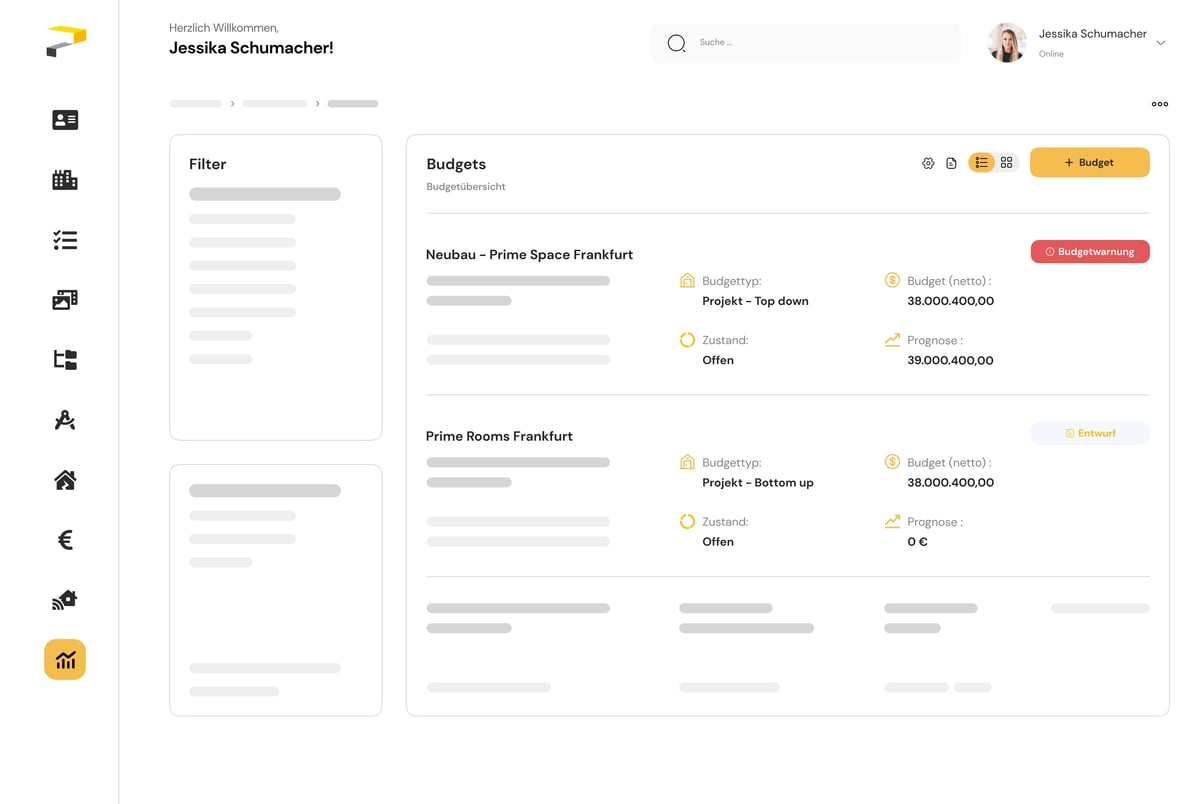Click the Entwurf status badge
This screenshot has height=804, width=1200.
1090,433
